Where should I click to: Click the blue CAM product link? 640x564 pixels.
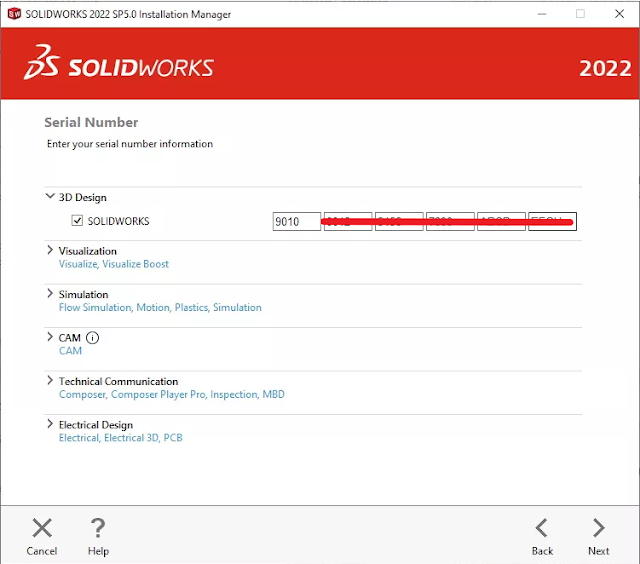(70, 351)
